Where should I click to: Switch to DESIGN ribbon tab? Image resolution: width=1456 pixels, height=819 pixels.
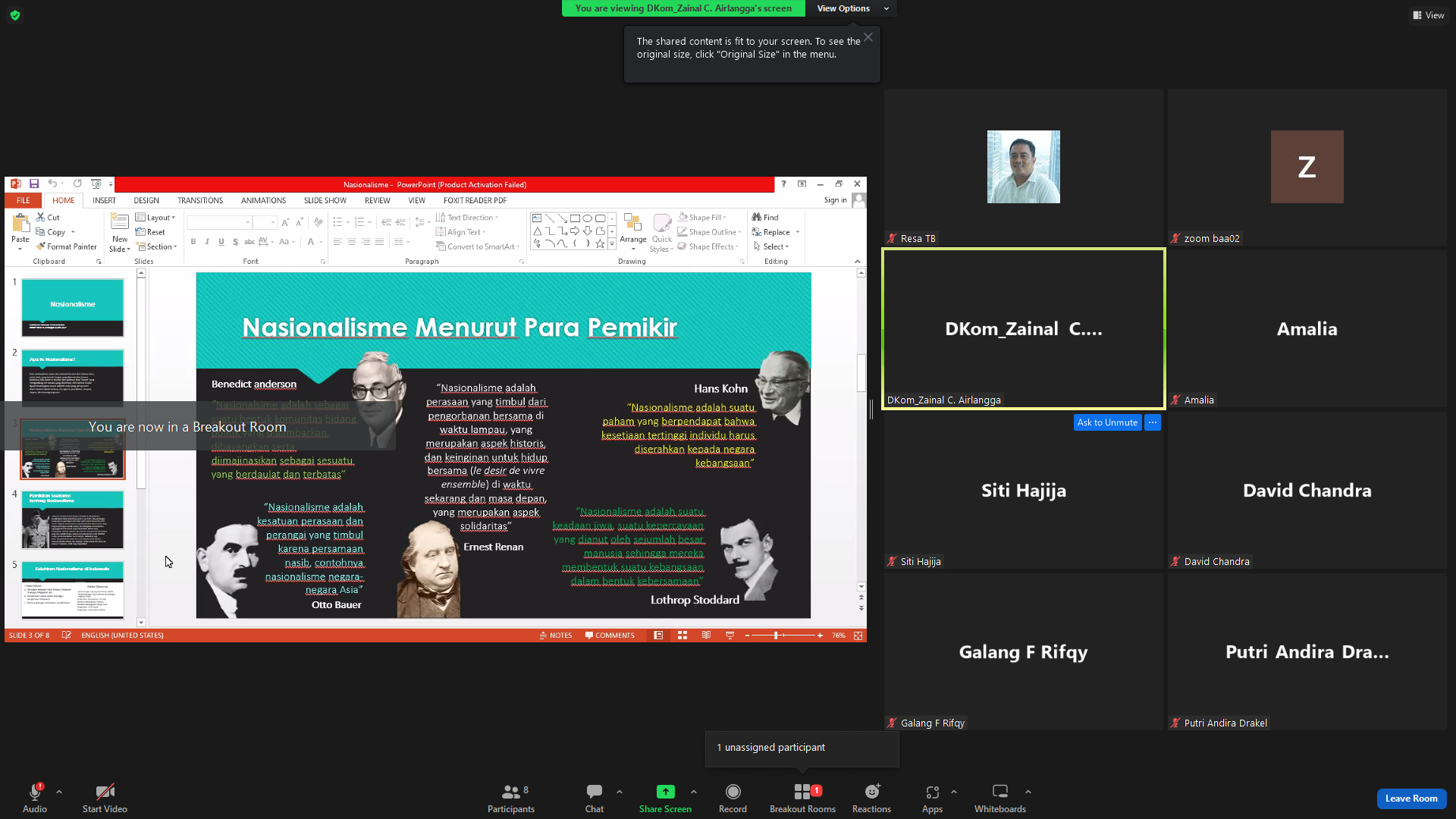pyautogui.click(x=146, y=200)
